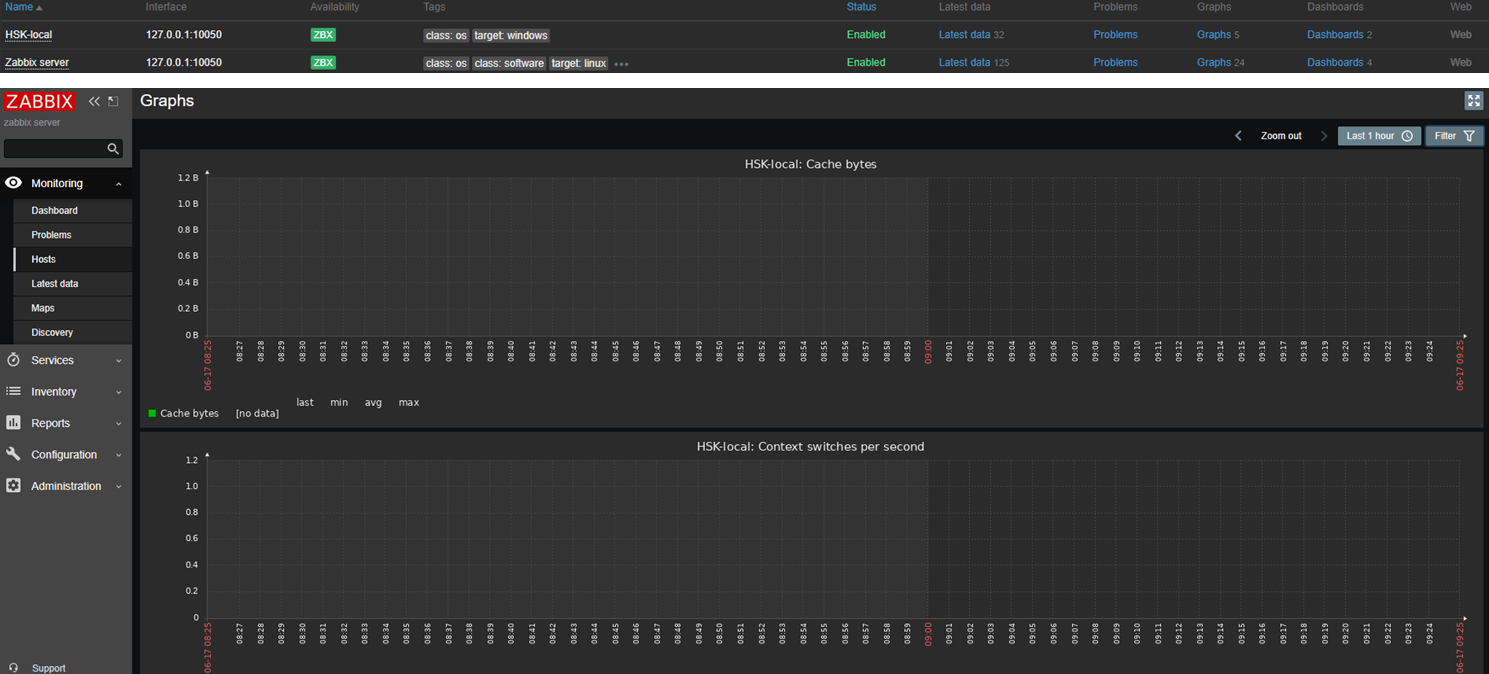Click ZBX availability badge for HSK-local
Image resolution: width=1489 pixels, height=674 pixels.
(x=323, y=35)
